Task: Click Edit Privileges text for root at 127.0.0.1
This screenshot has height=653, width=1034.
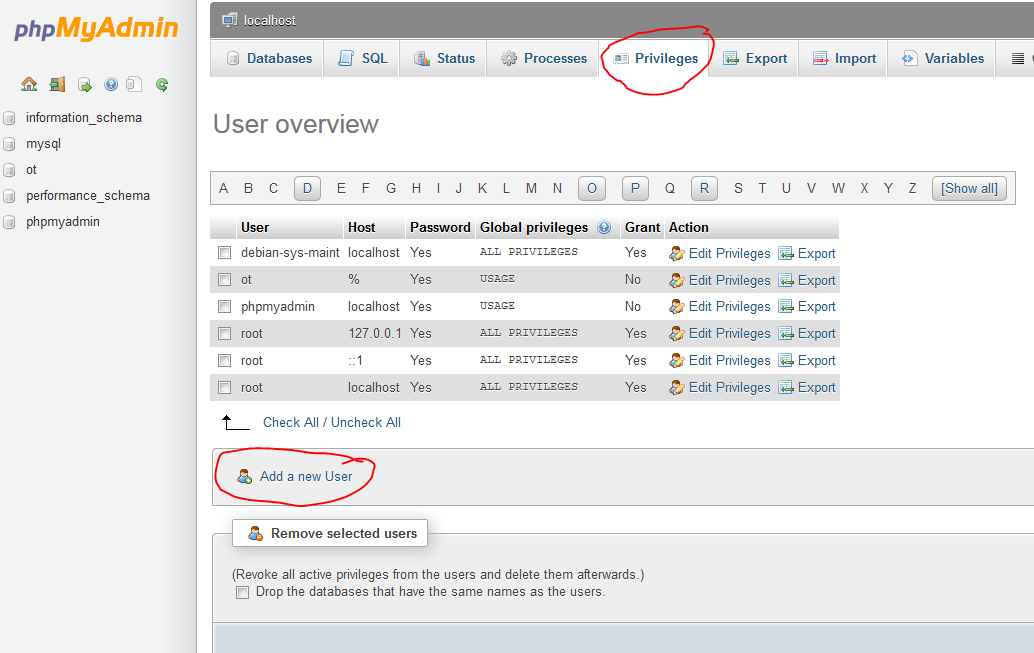Action: [x=729, y=334]
